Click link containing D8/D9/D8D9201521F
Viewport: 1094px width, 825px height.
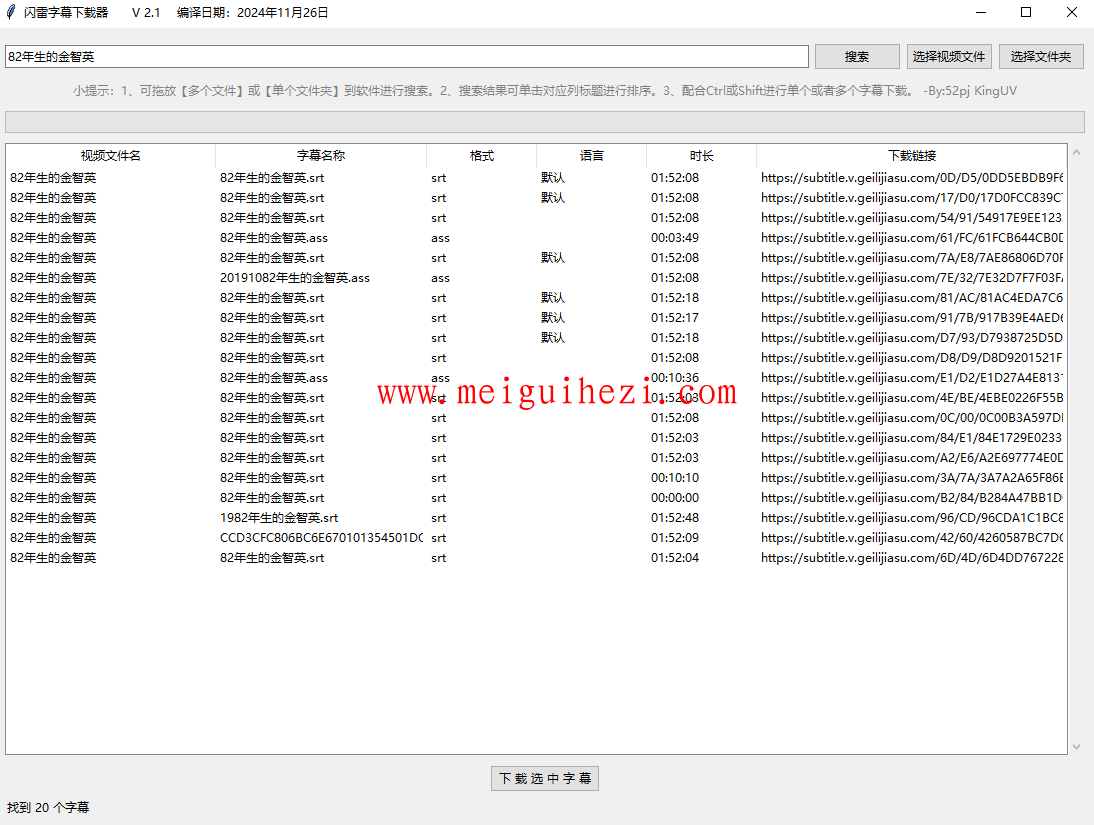coord(912,358)
